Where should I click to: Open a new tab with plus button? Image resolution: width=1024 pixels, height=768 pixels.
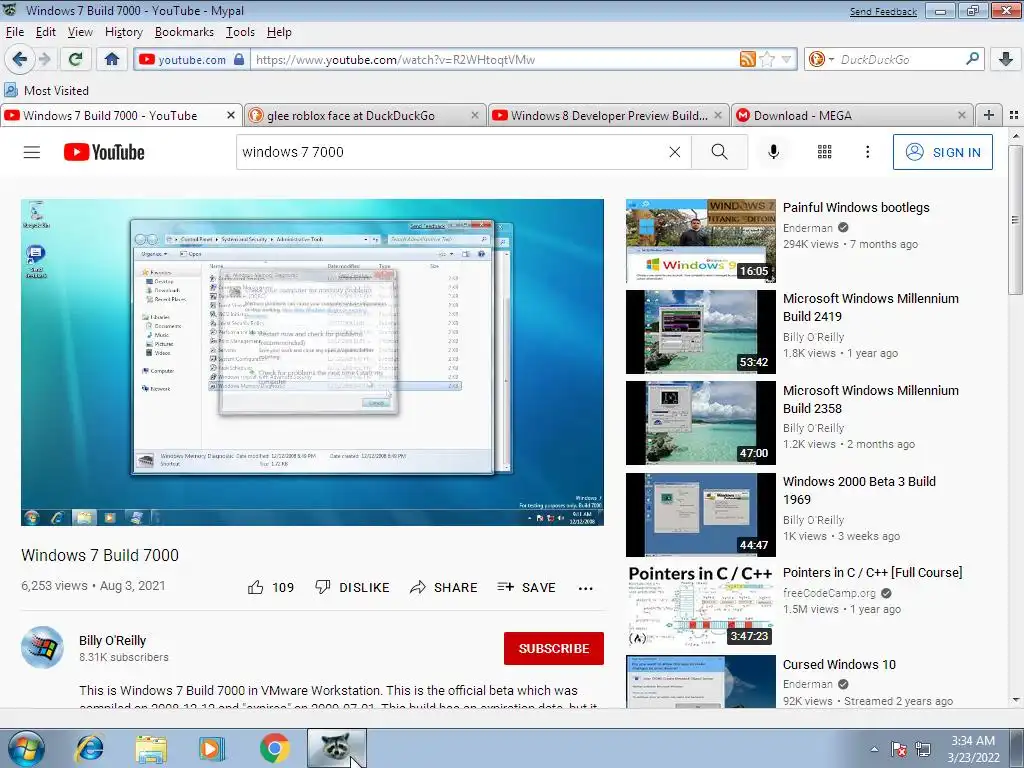pyautogui.click(x=989, y=115)
